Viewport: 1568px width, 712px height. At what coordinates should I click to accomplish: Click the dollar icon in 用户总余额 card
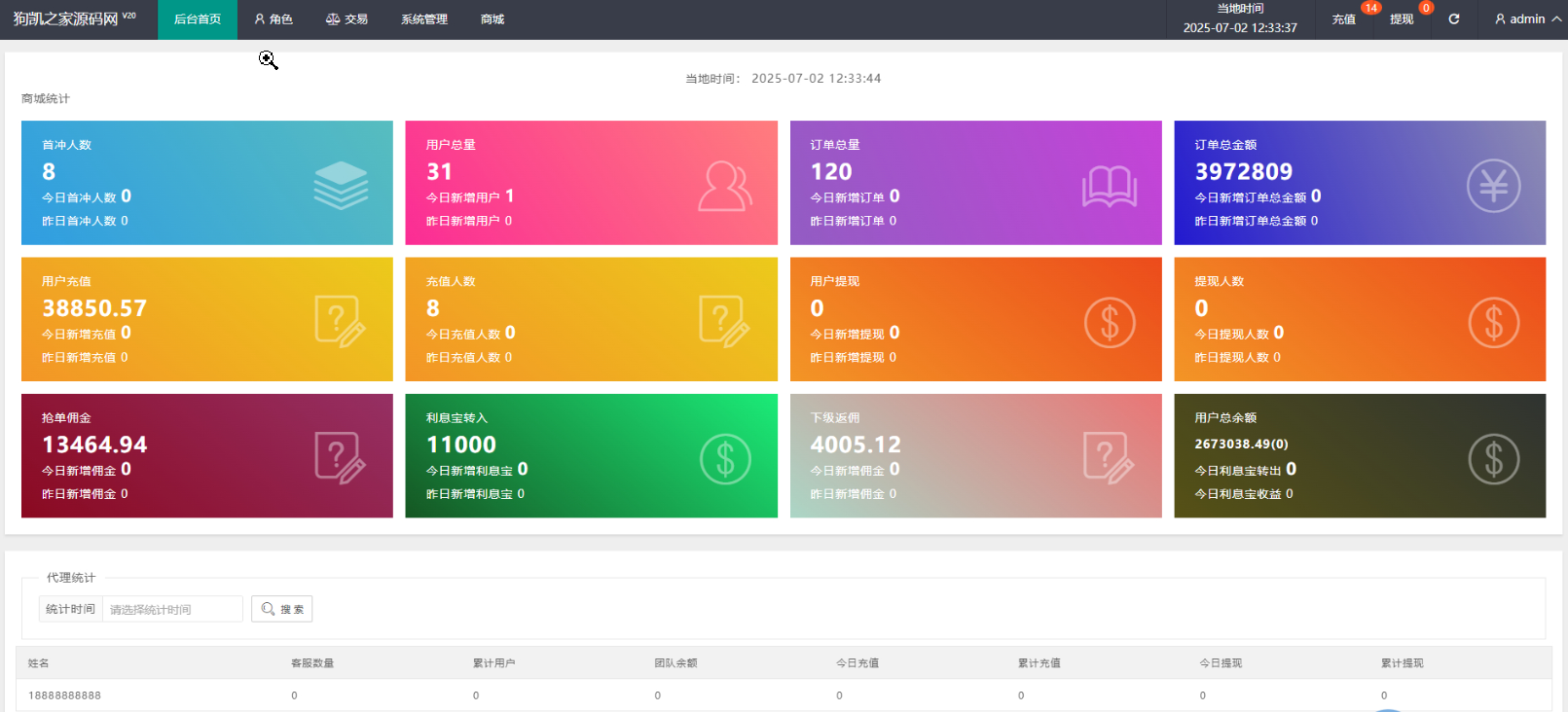1494,459
